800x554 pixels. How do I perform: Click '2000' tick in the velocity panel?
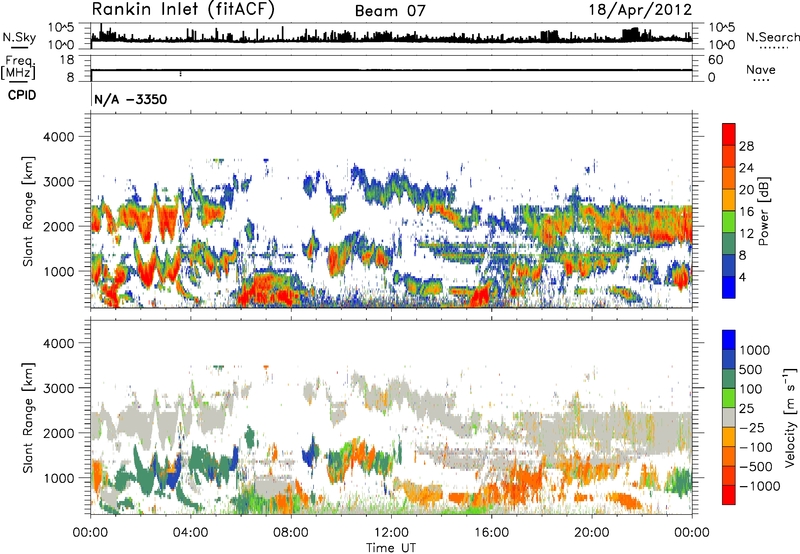[58, 433]
